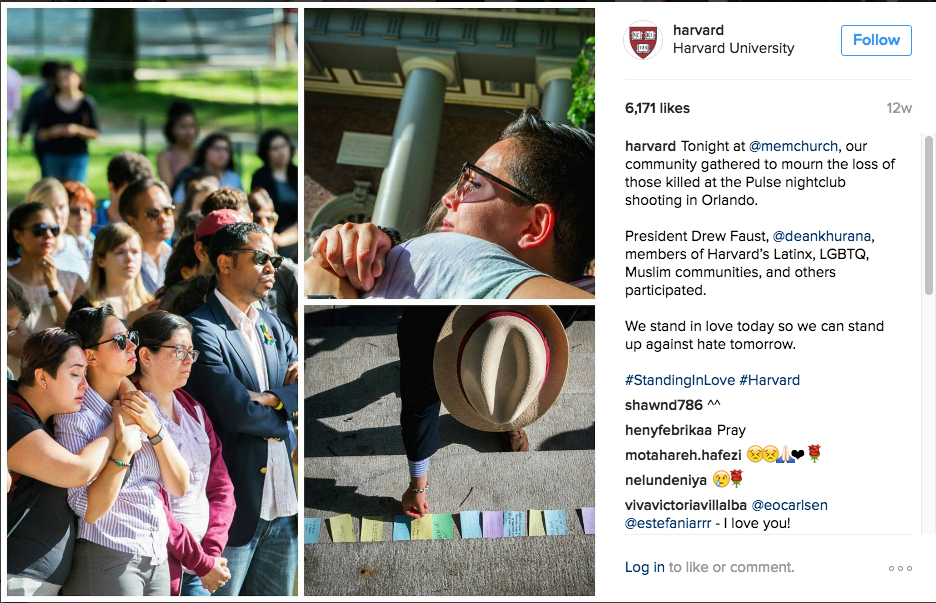
Task: Open the @deankhurana profile link
Action: pyautogui.click(x=823, y=236)
